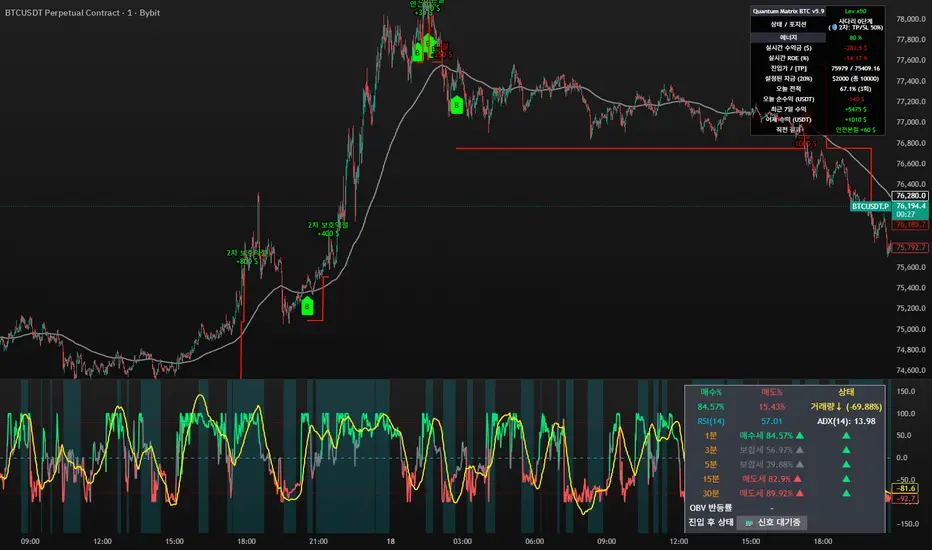Click the ADX(14): 13.98 reading

pos(846,422)
